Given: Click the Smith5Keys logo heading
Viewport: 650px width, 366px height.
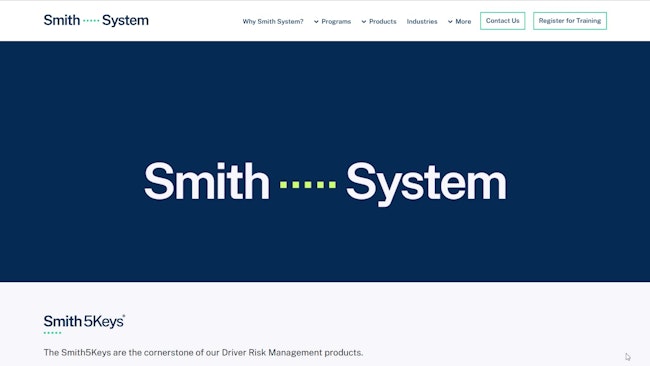Looking at the screenshot, I should click(x=84, y=324).
